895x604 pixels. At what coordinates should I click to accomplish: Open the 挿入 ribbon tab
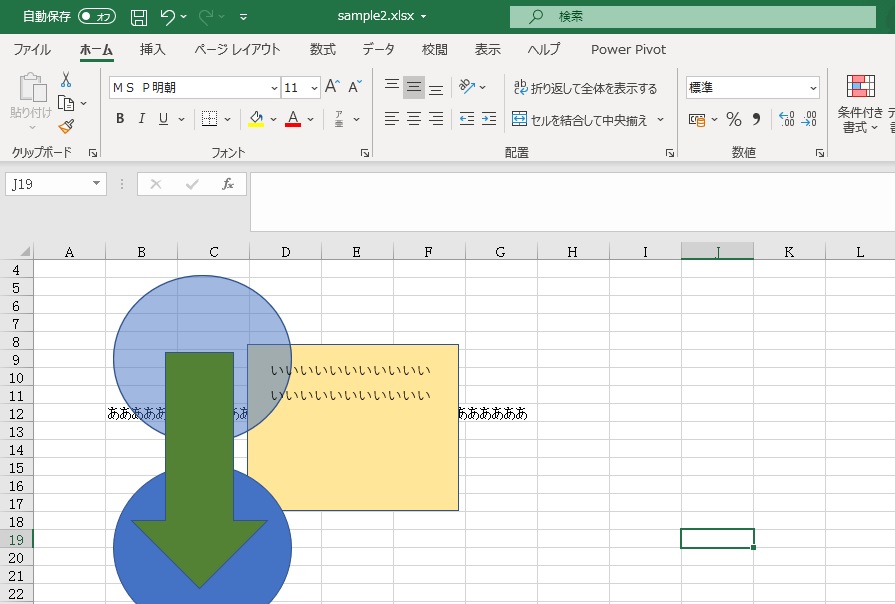click(153, 49)
